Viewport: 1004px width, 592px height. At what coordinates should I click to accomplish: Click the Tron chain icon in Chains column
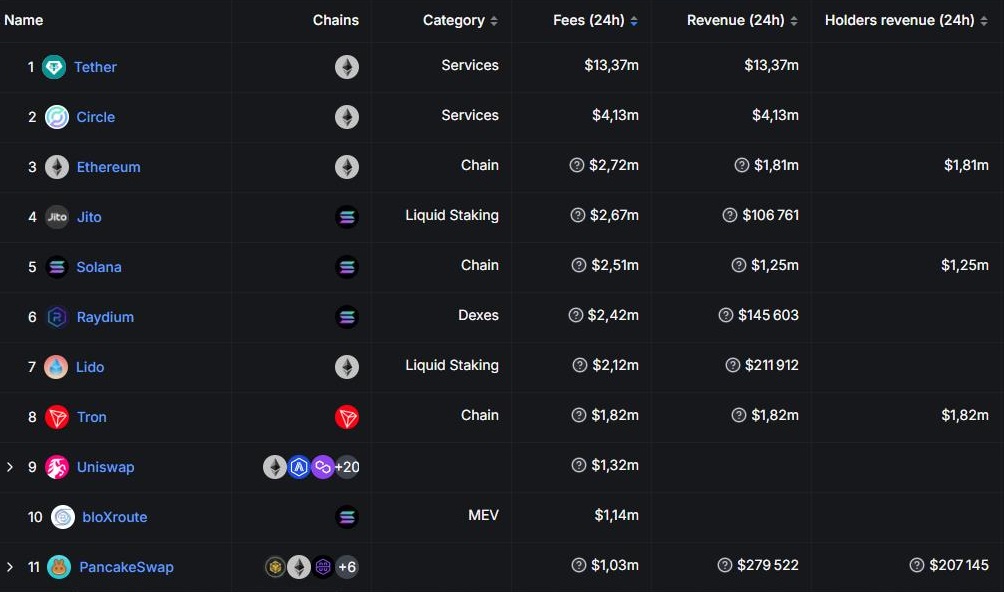pos(347,417)
